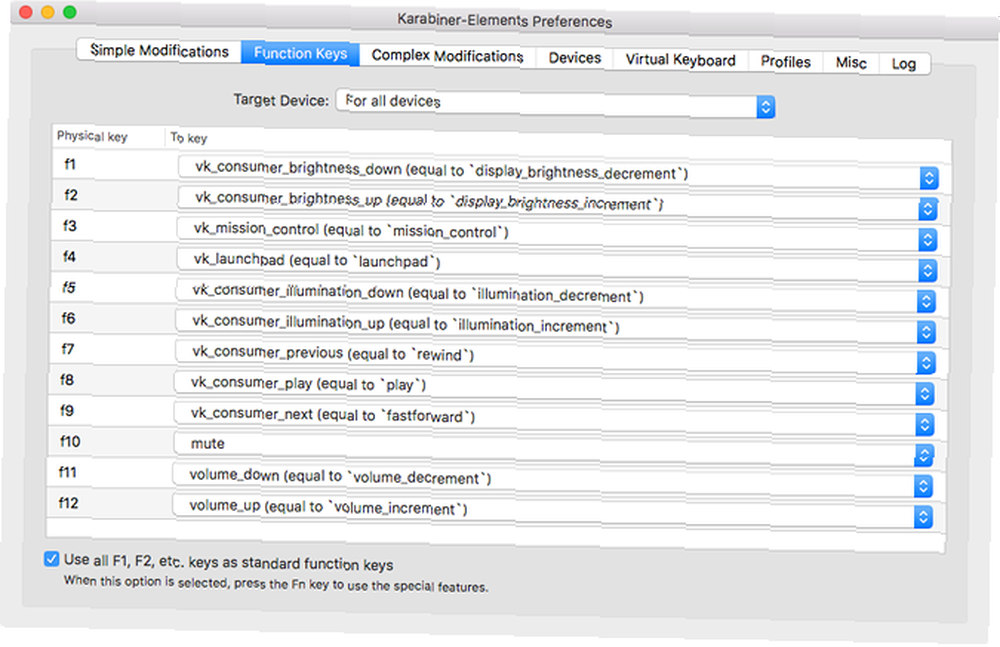
Task: Open the Misc tab
Action: [x=851, y=63]
